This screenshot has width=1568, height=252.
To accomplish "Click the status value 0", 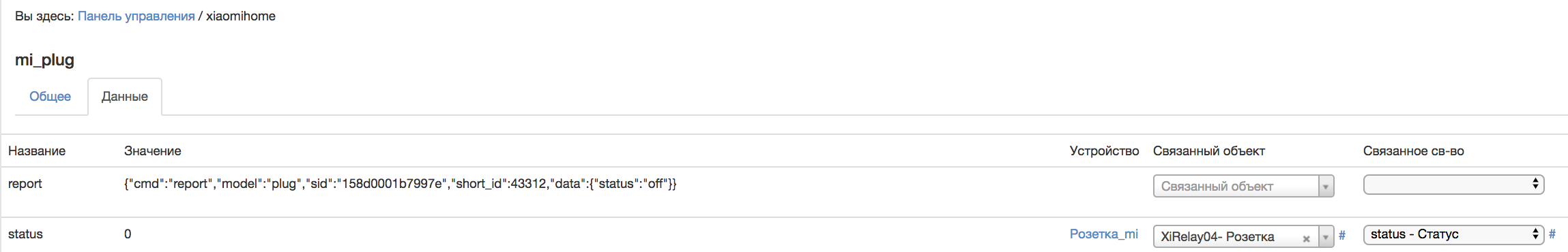I will pos(128,234).
